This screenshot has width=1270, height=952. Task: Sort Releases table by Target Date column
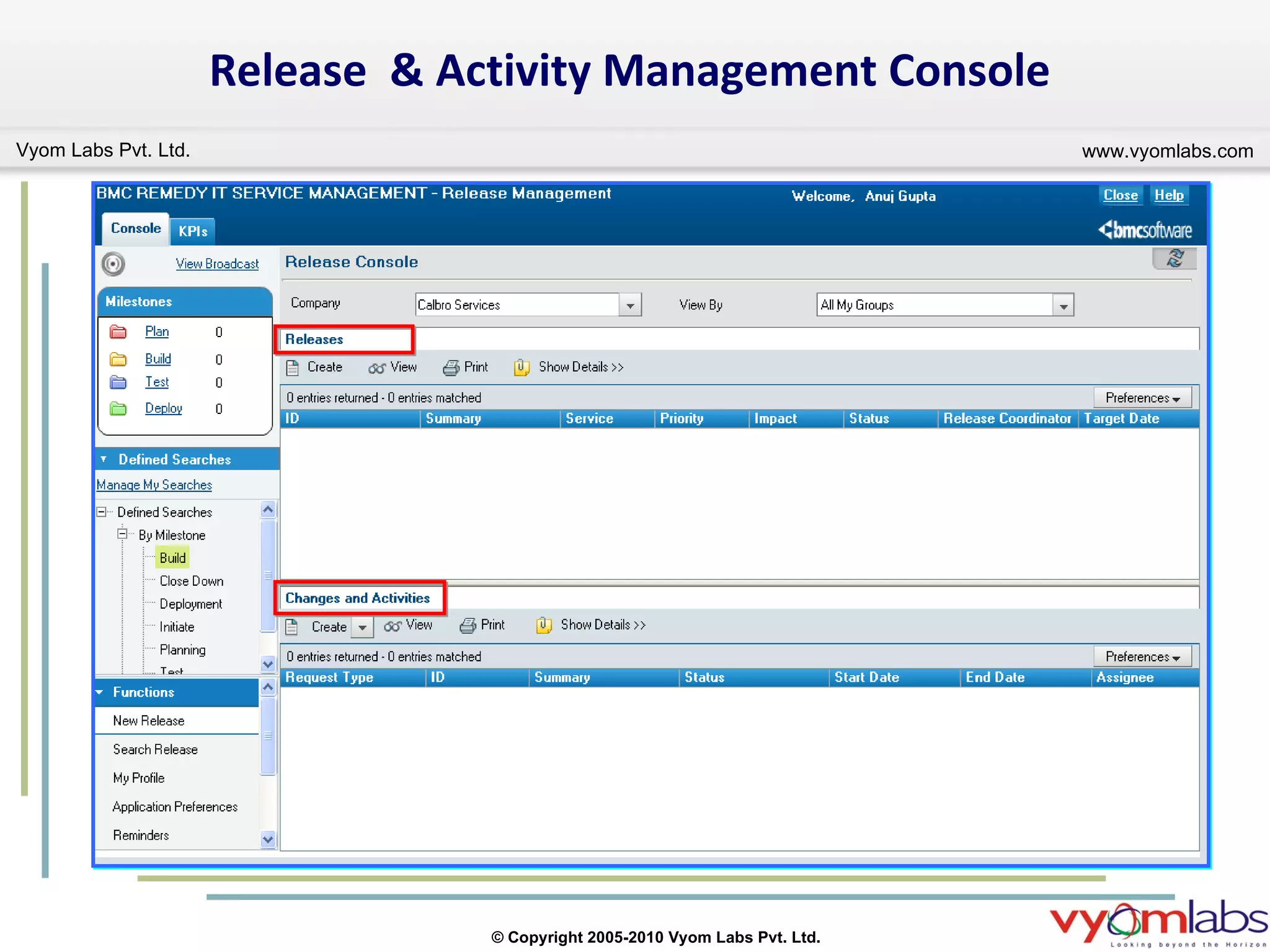1139,419
